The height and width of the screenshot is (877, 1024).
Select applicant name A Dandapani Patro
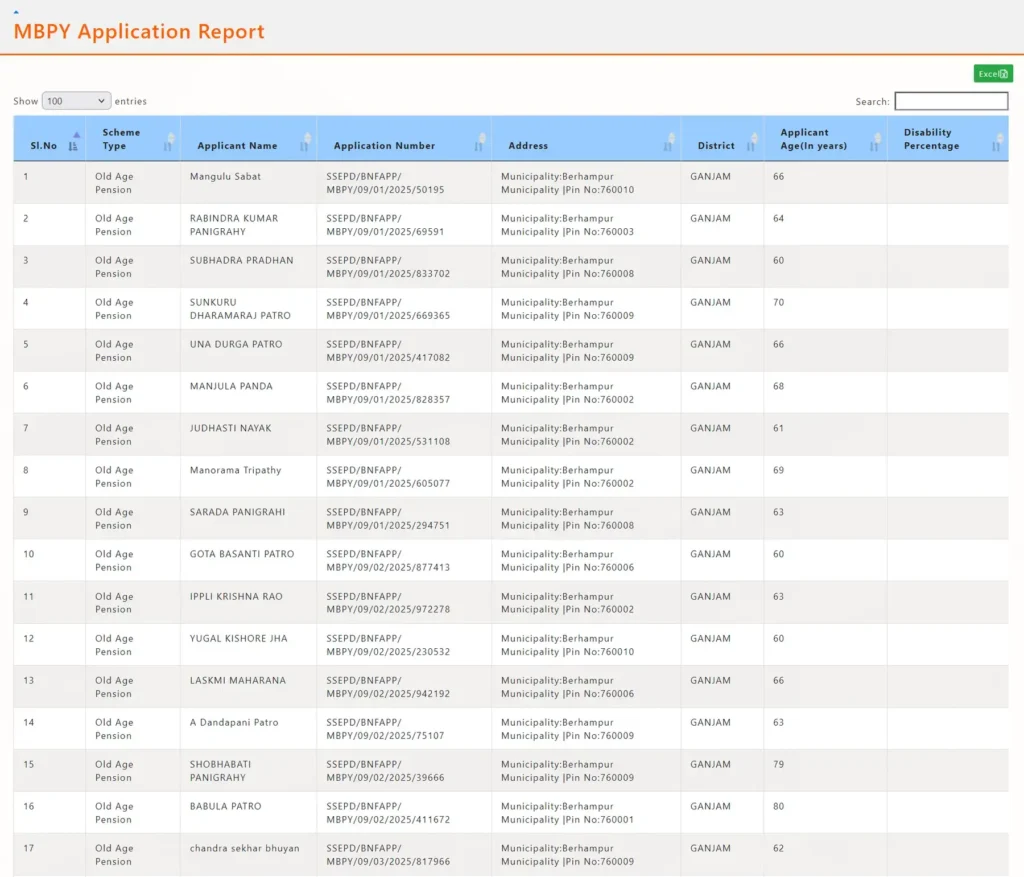(x=234, y=722)
